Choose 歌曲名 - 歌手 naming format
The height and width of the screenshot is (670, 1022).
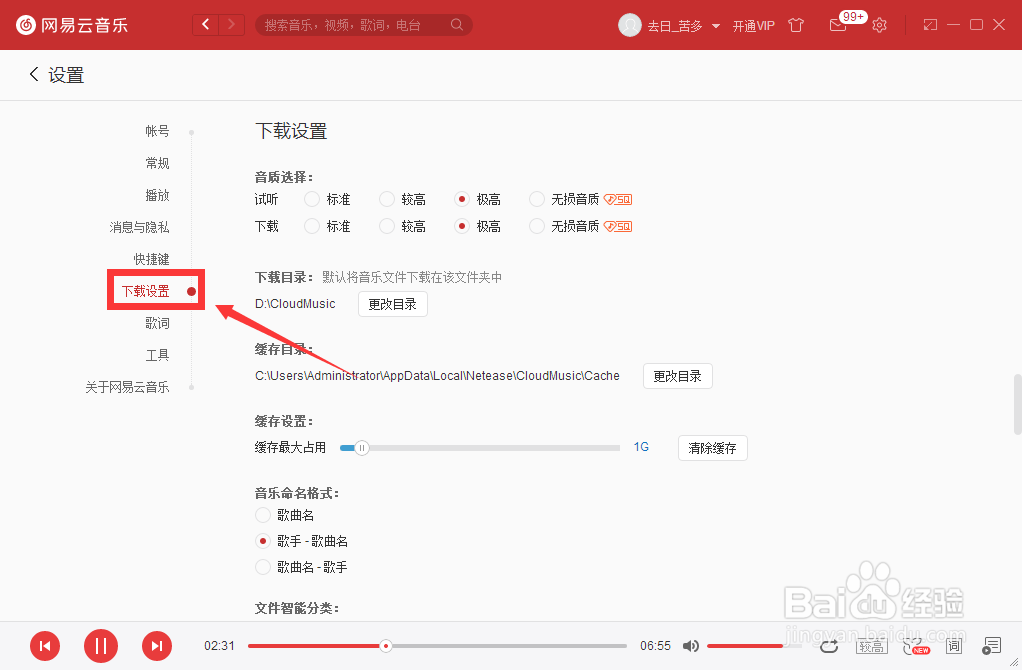point(262,566)
